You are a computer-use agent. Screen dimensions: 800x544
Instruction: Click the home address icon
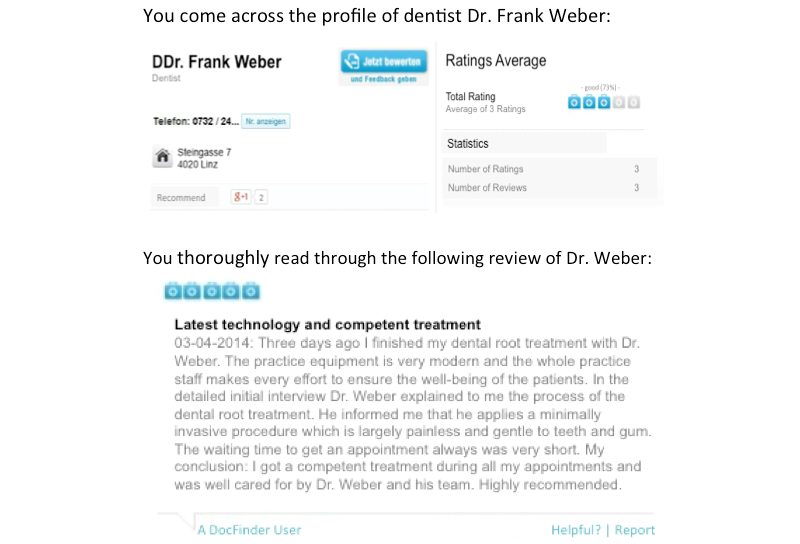click(x=160, y=158)
